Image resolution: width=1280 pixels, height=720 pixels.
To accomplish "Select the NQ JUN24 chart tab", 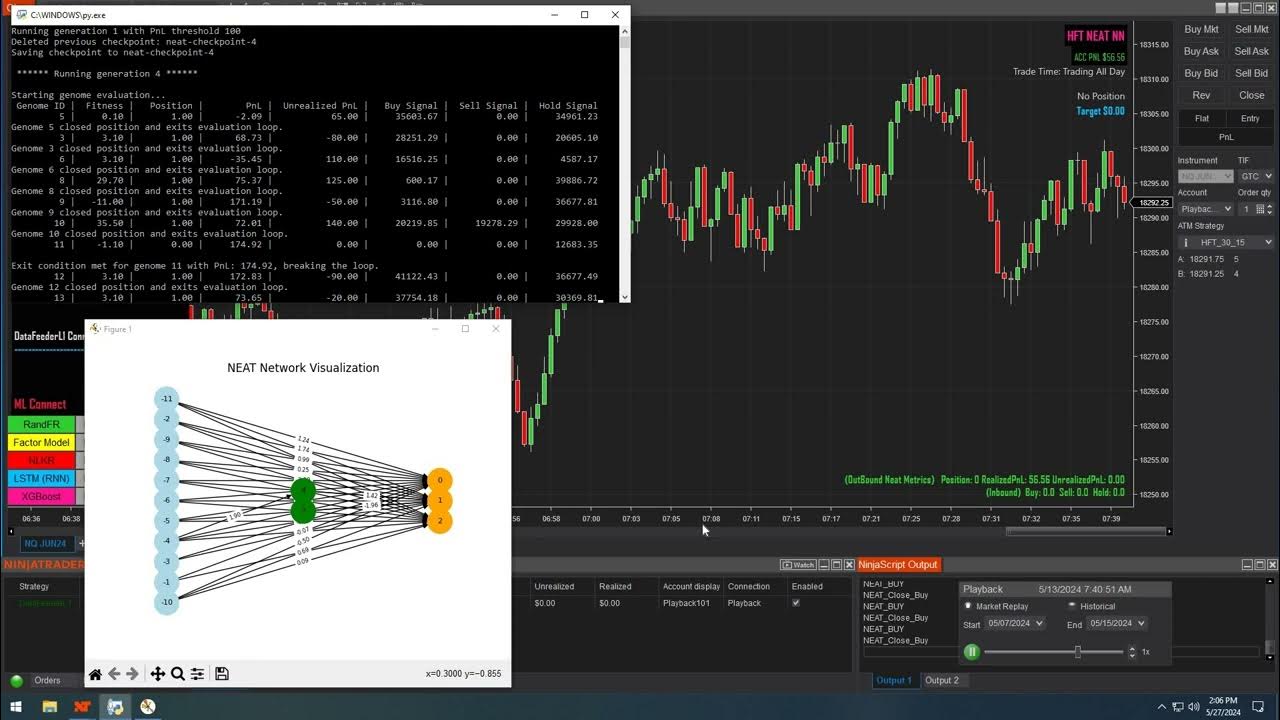I will point(47,543).
